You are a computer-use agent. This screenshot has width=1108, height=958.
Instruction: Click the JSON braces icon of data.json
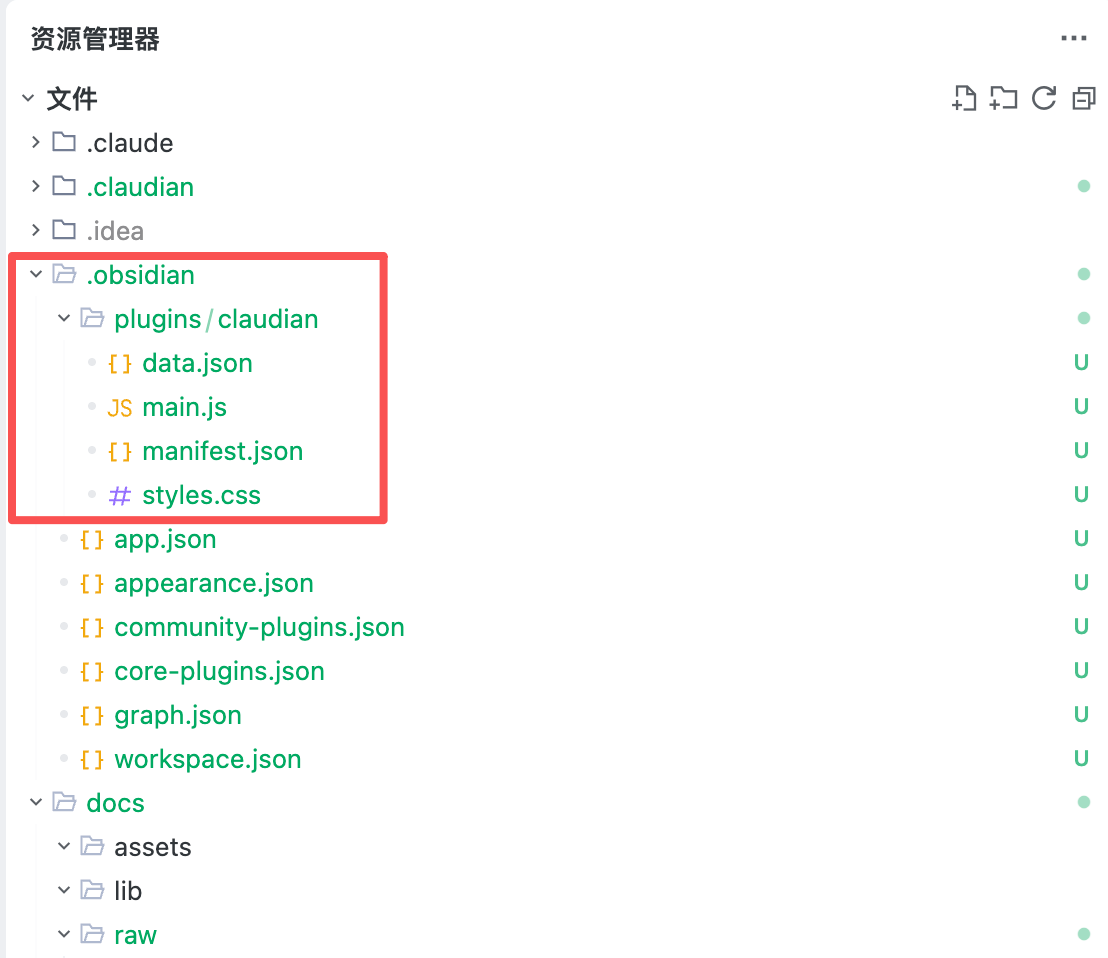pyautogui.click(x=119, y=364)
